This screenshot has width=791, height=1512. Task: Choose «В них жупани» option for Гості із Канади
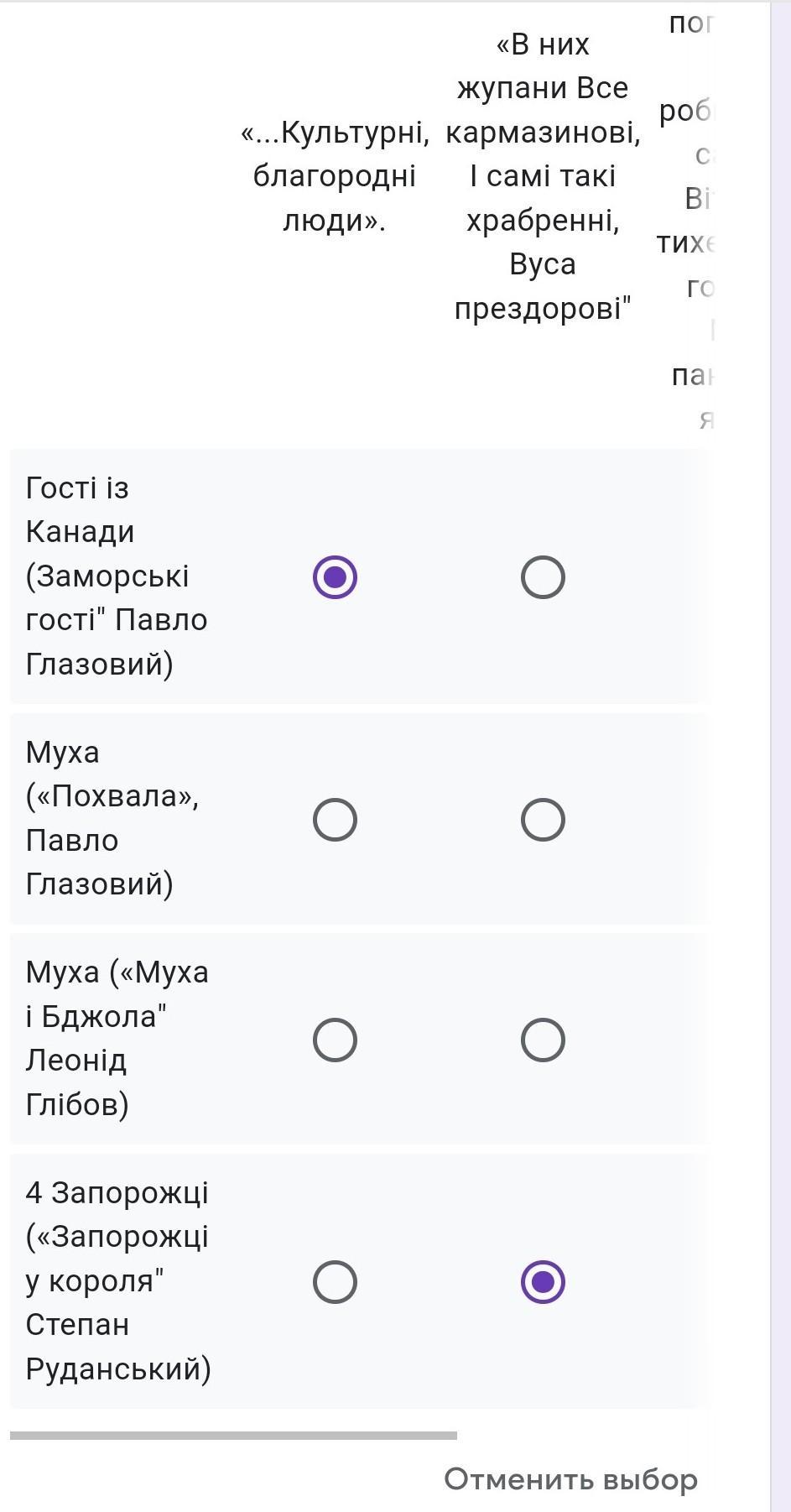543,577
